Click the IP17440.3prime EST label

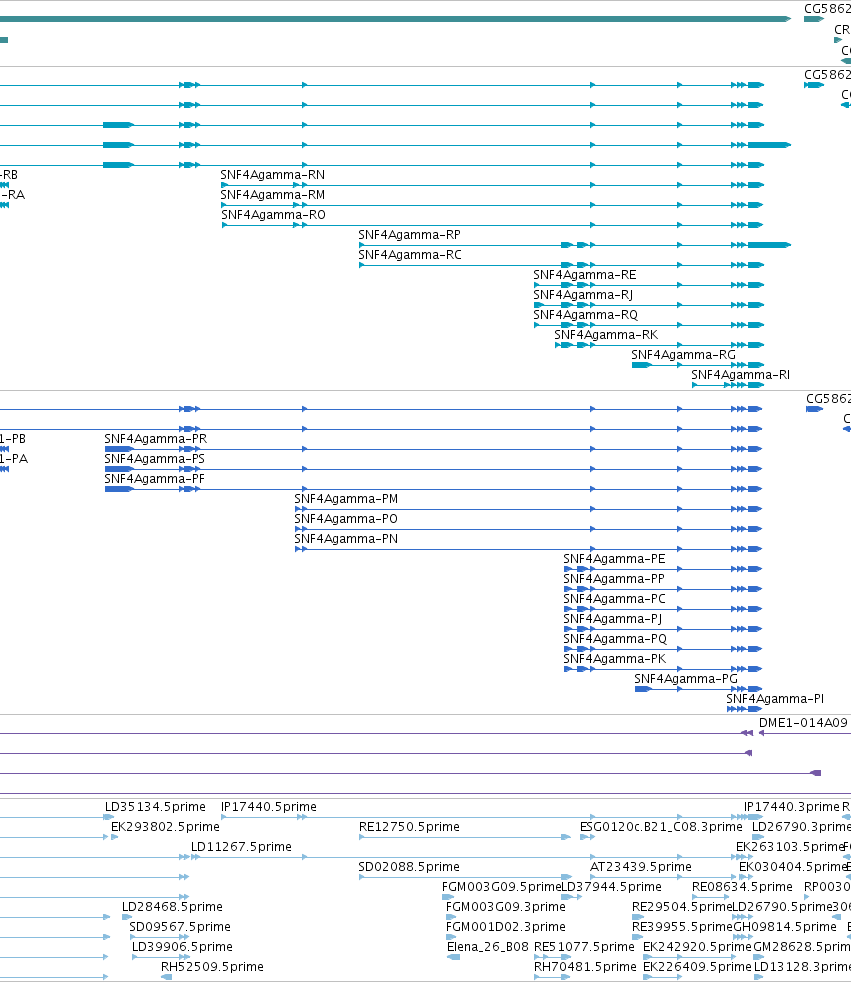791,807
